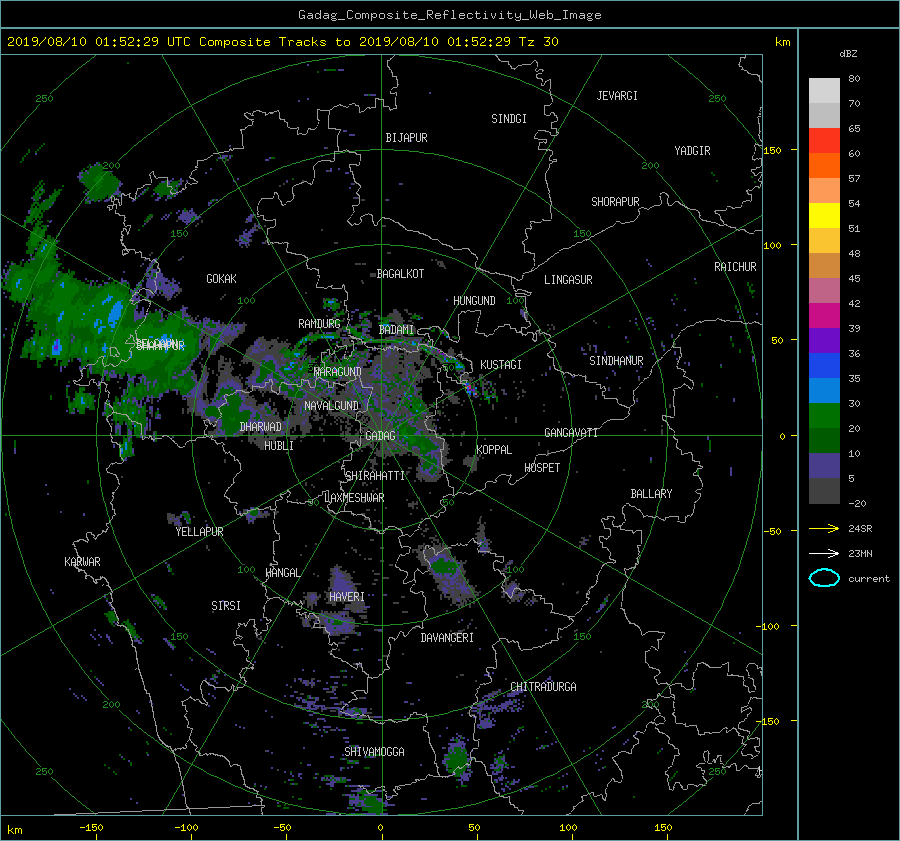Click the YELLAPUR city label
This screenshot has height=841, width=900.
pyautogui.click(x=199, y=531)
